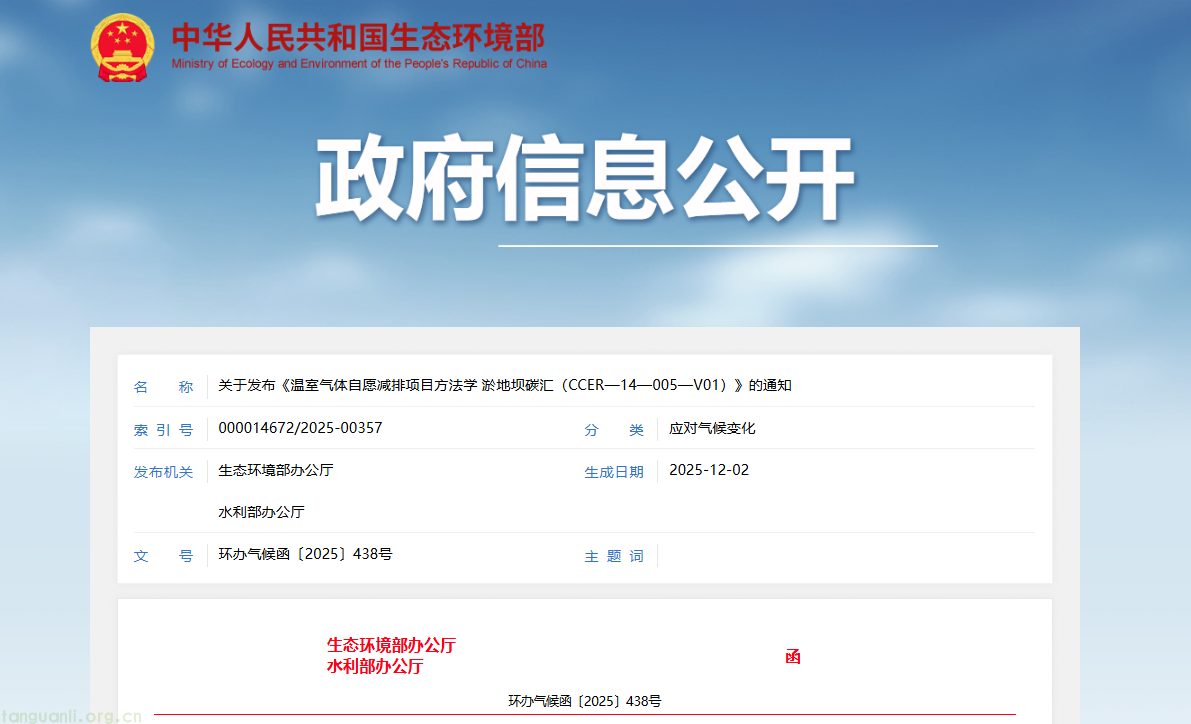Click the 分类 category label
Screen dimensions: 1191x724
pos(613,429)
